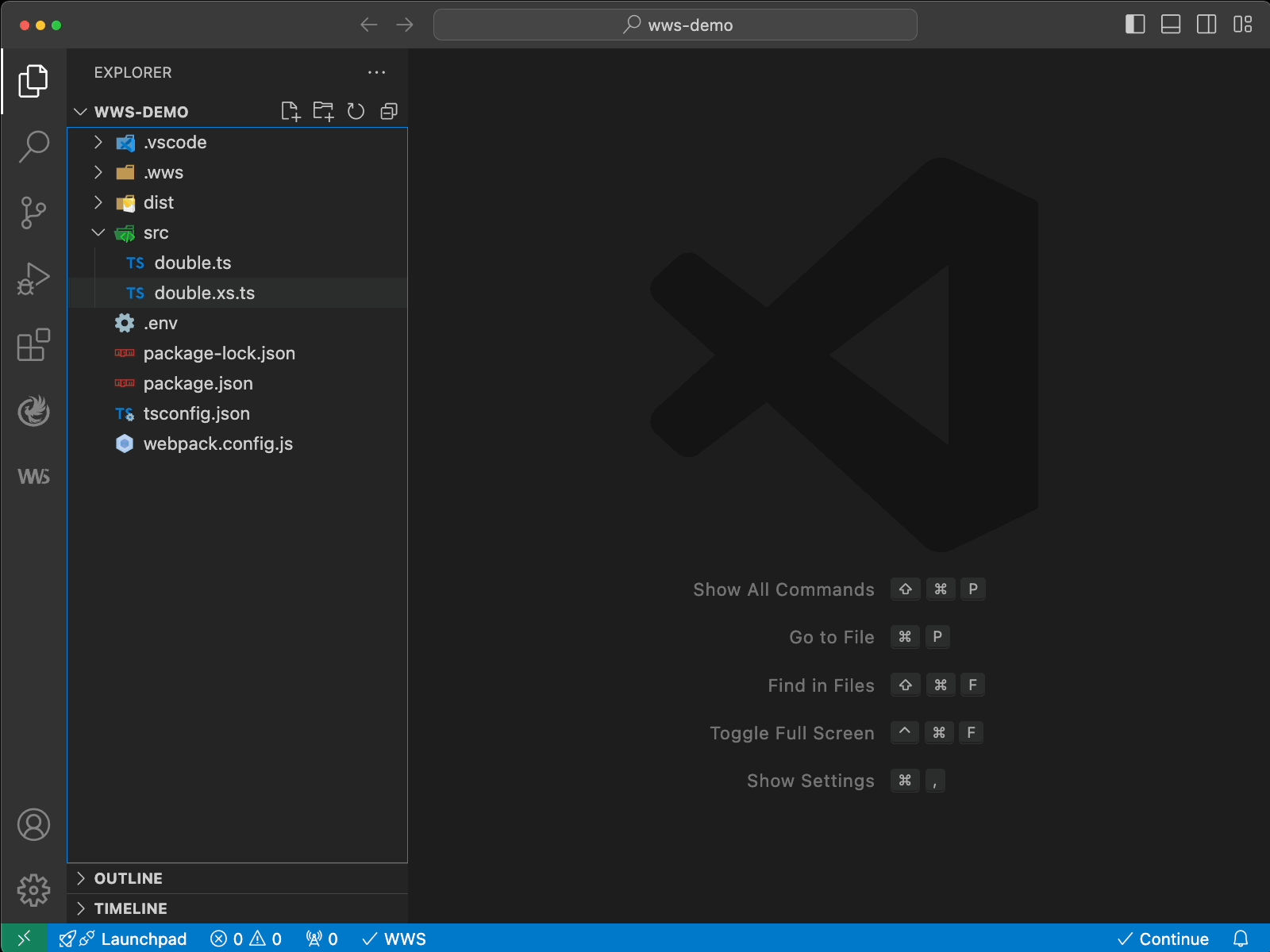Click the Show All Commands hint
Viewport: 1270px width, 952px height.
point(783,589)
